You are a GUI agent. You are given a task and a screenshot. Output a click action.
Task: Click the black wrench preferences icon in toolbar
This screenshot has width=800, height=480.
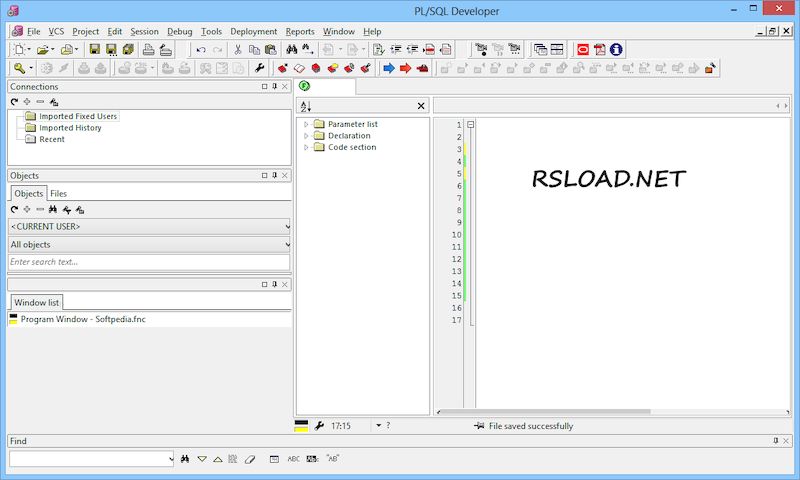[259, 68]
